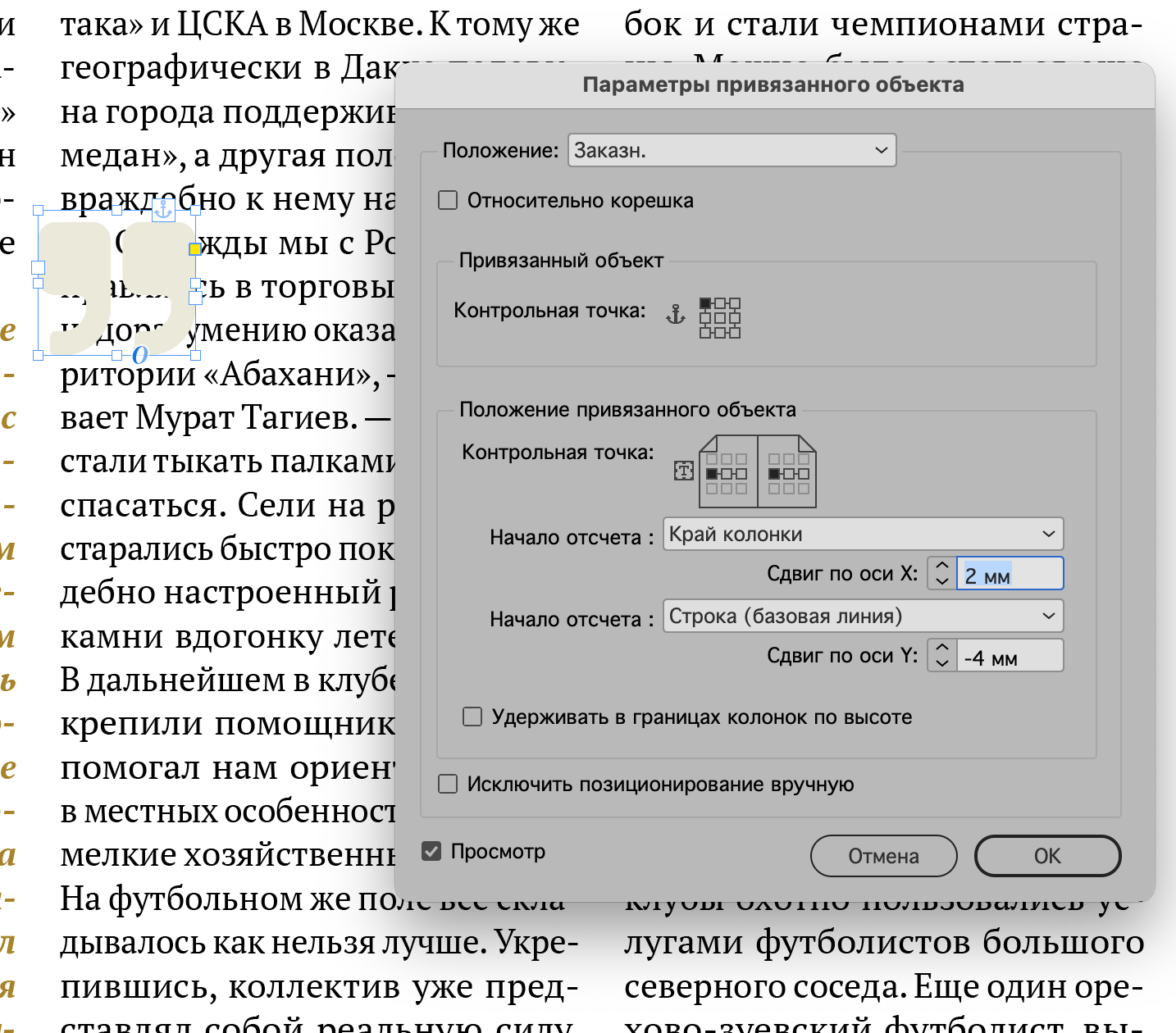This screenshot has width=1176, height=1033.
Task: Click the yellow corner-options square on the frame
Action: (x=194, y=248)
